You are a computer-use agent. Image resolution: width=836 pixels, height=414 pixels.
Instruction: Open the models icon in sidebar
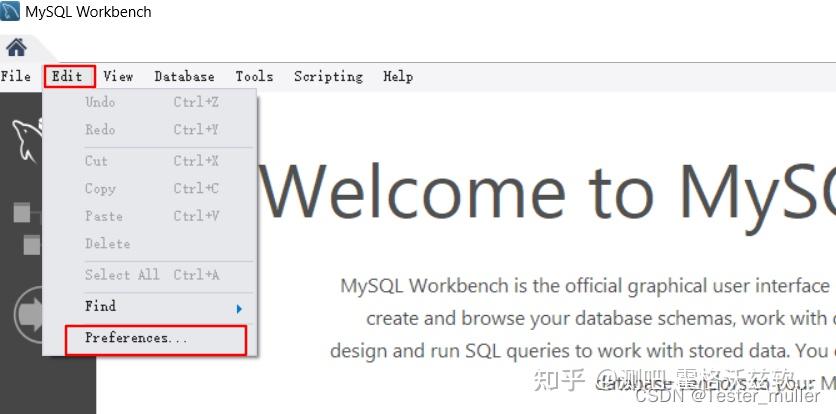27,228
